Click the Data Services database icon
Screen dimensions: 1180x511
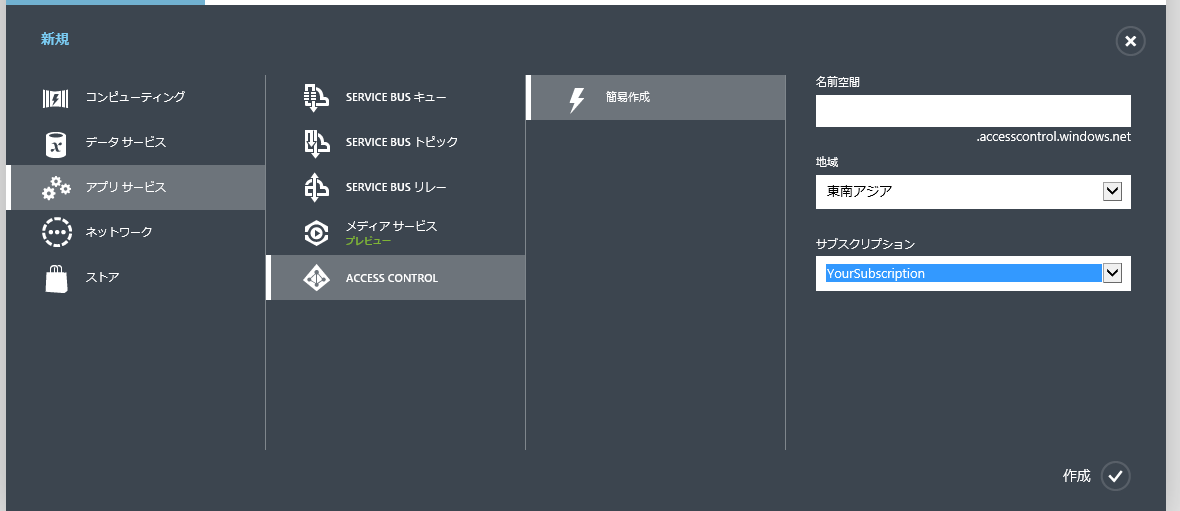tap(56, 143)
